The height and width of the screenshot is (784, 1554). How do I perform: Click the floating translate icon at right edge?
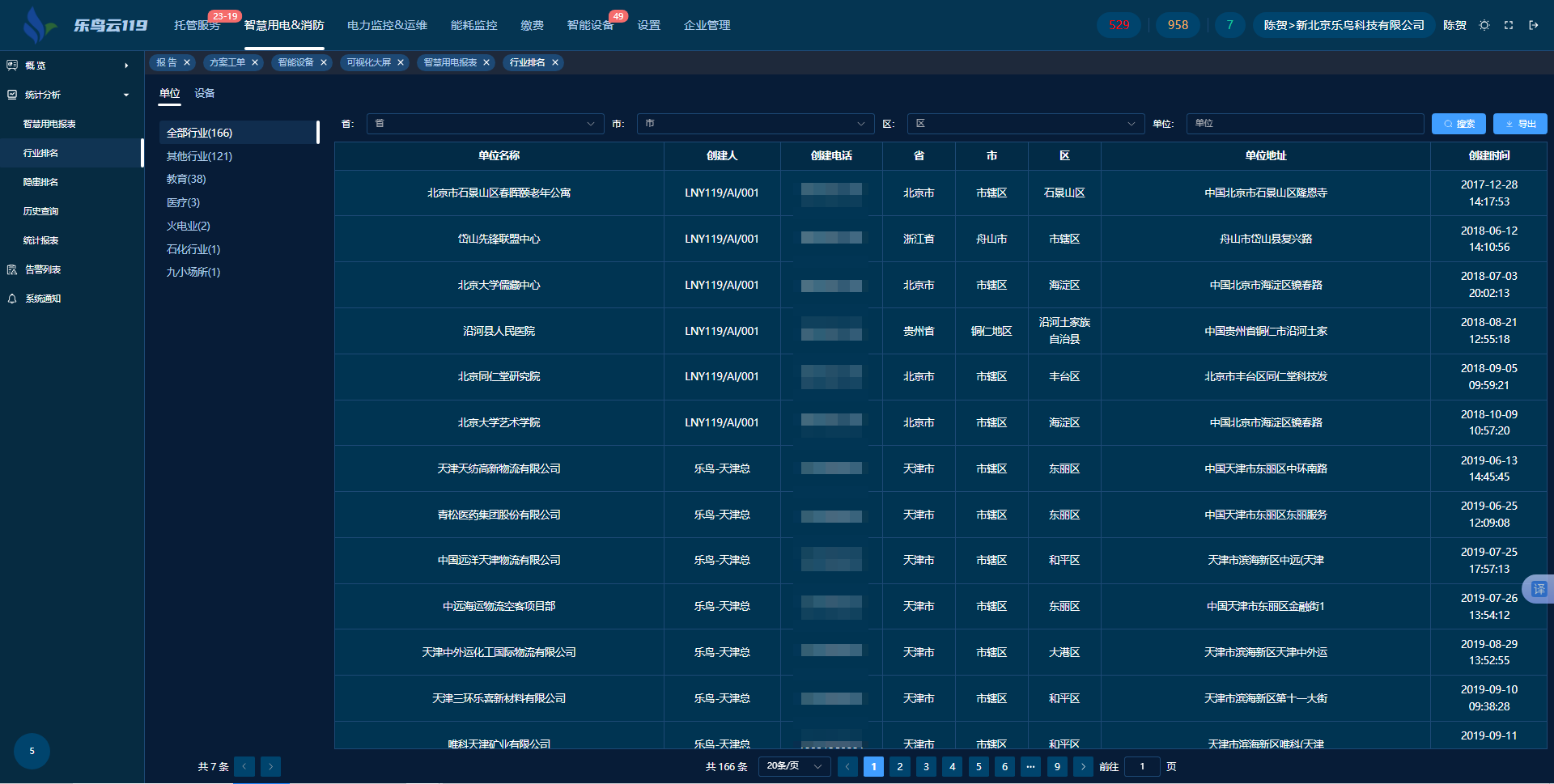[x=1538, y=589]
